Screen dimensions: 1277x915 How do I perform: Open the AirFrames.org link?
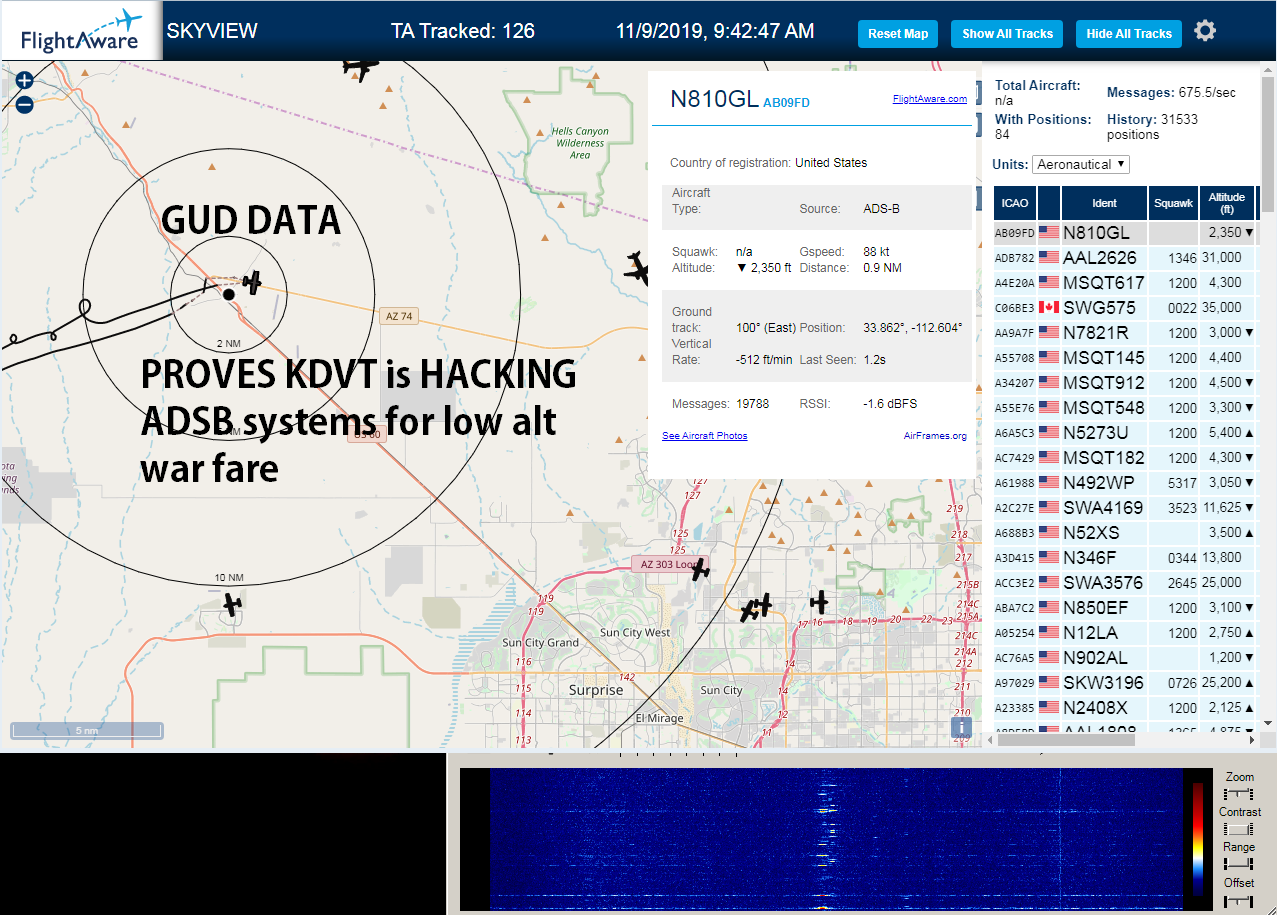click(x=935, y=436)
